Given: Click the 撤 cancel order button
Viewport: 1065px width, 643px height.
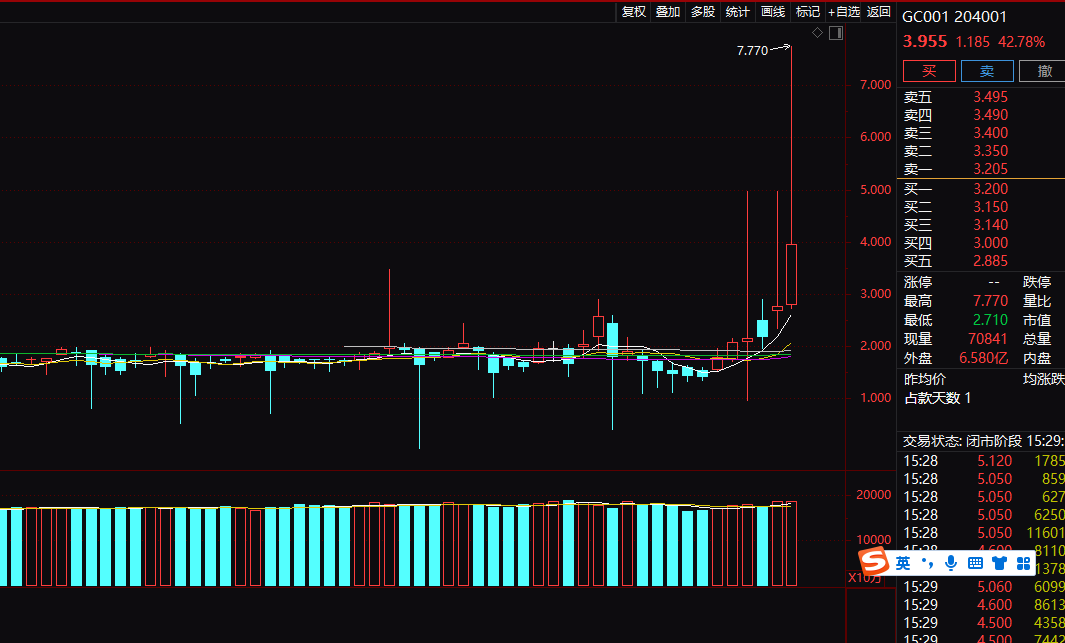Looking at the screenshot, I should 1045,71.
